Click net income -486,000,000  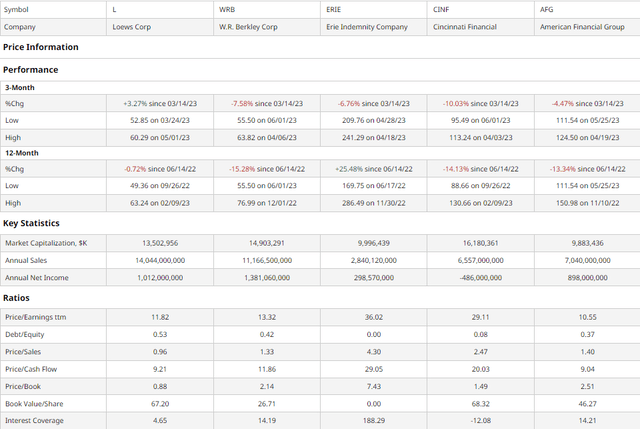click(x=481, y=278)
